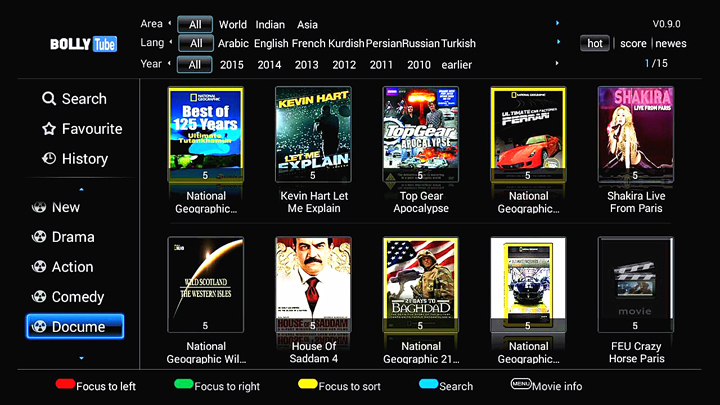Click the green Focus to right key icon
This screenshot has height=405, width=720.
coord(184,384)
